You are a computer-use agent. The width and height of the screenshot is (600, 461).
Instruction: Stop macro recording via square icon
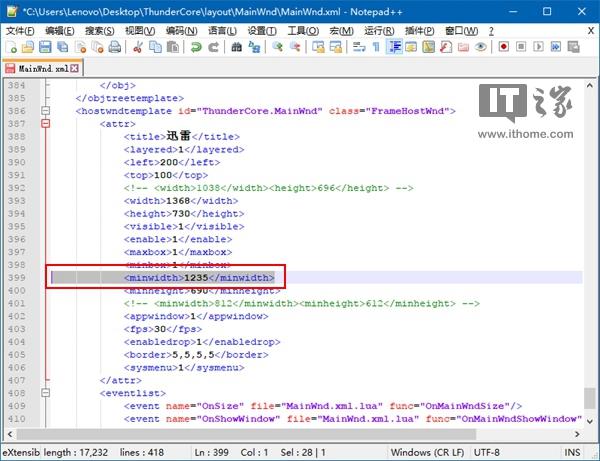point(521,47)
